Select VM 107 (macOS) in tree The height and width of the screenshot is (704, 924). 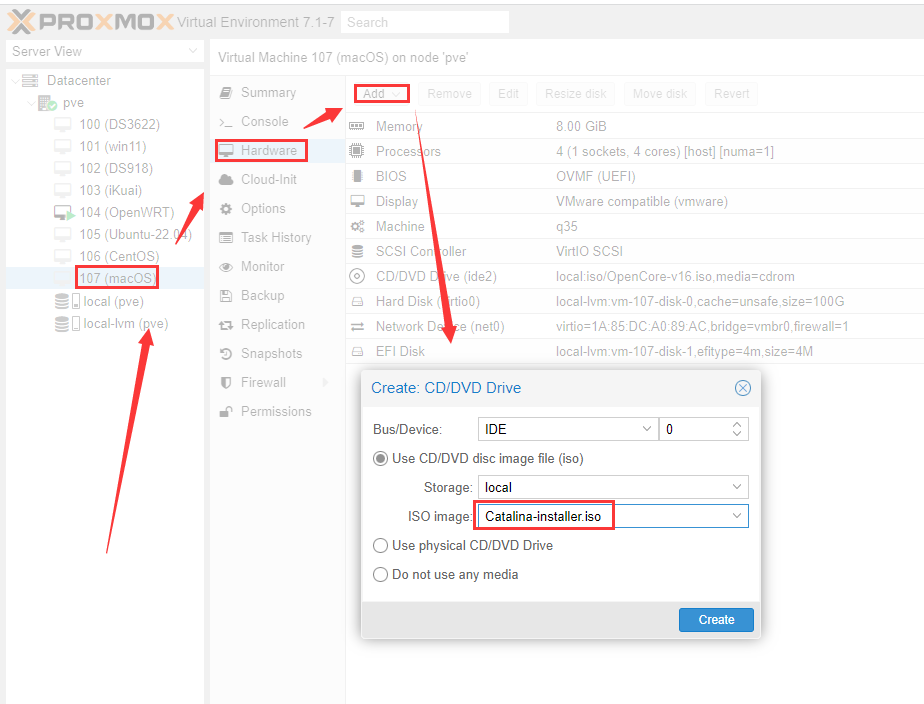[105, 278]
